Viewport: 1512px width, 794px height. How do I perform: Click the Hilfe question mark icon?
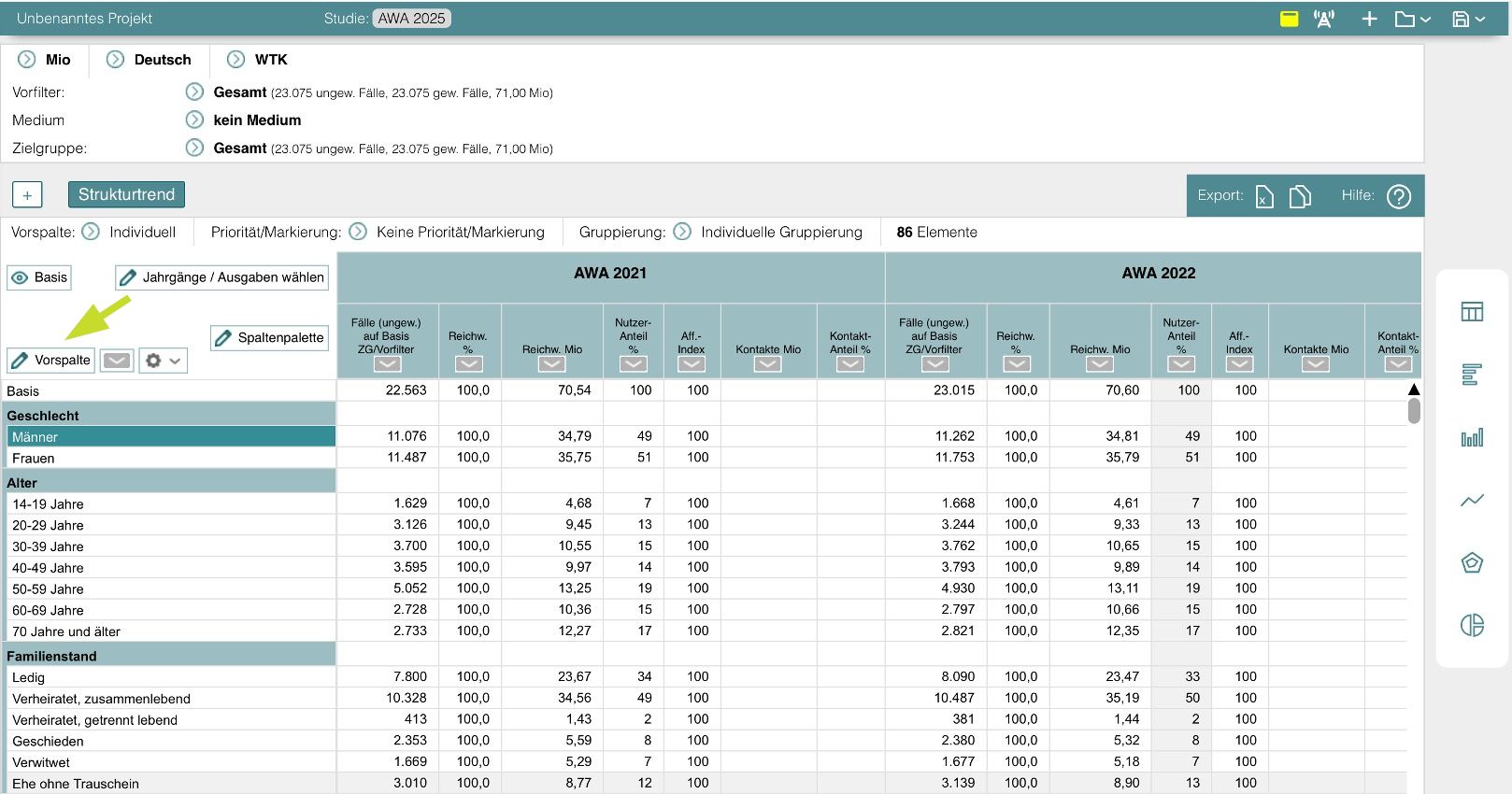1398,196
